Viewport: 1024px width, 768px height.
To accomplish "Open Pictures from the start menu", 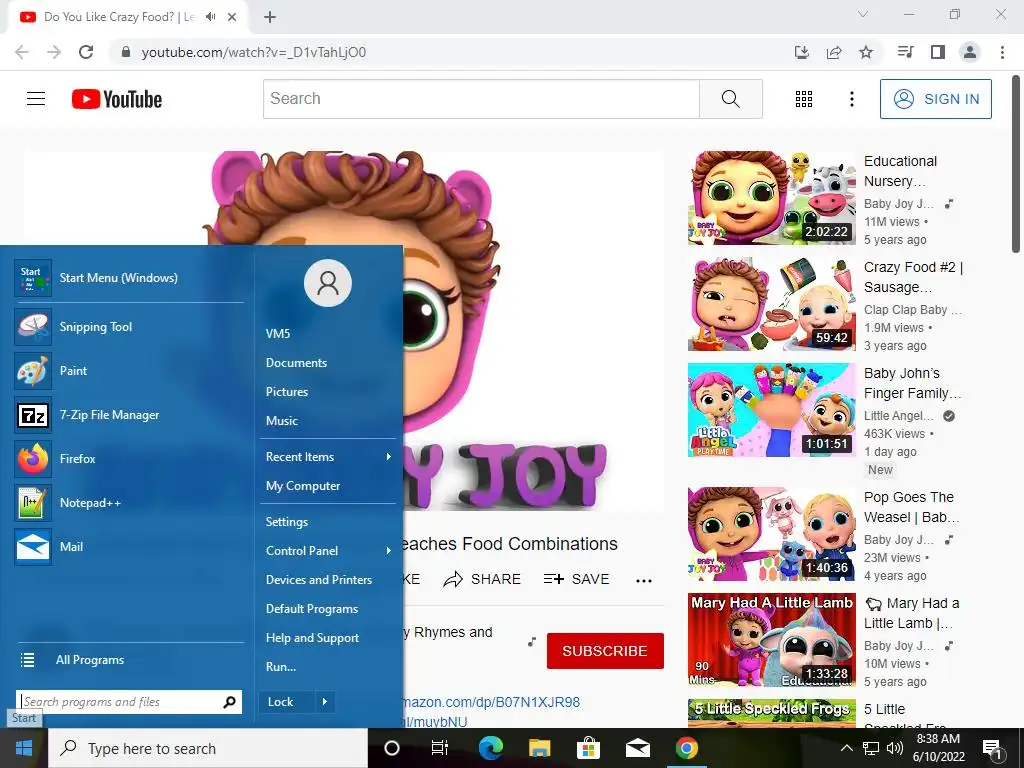I will tap(287, 392).
